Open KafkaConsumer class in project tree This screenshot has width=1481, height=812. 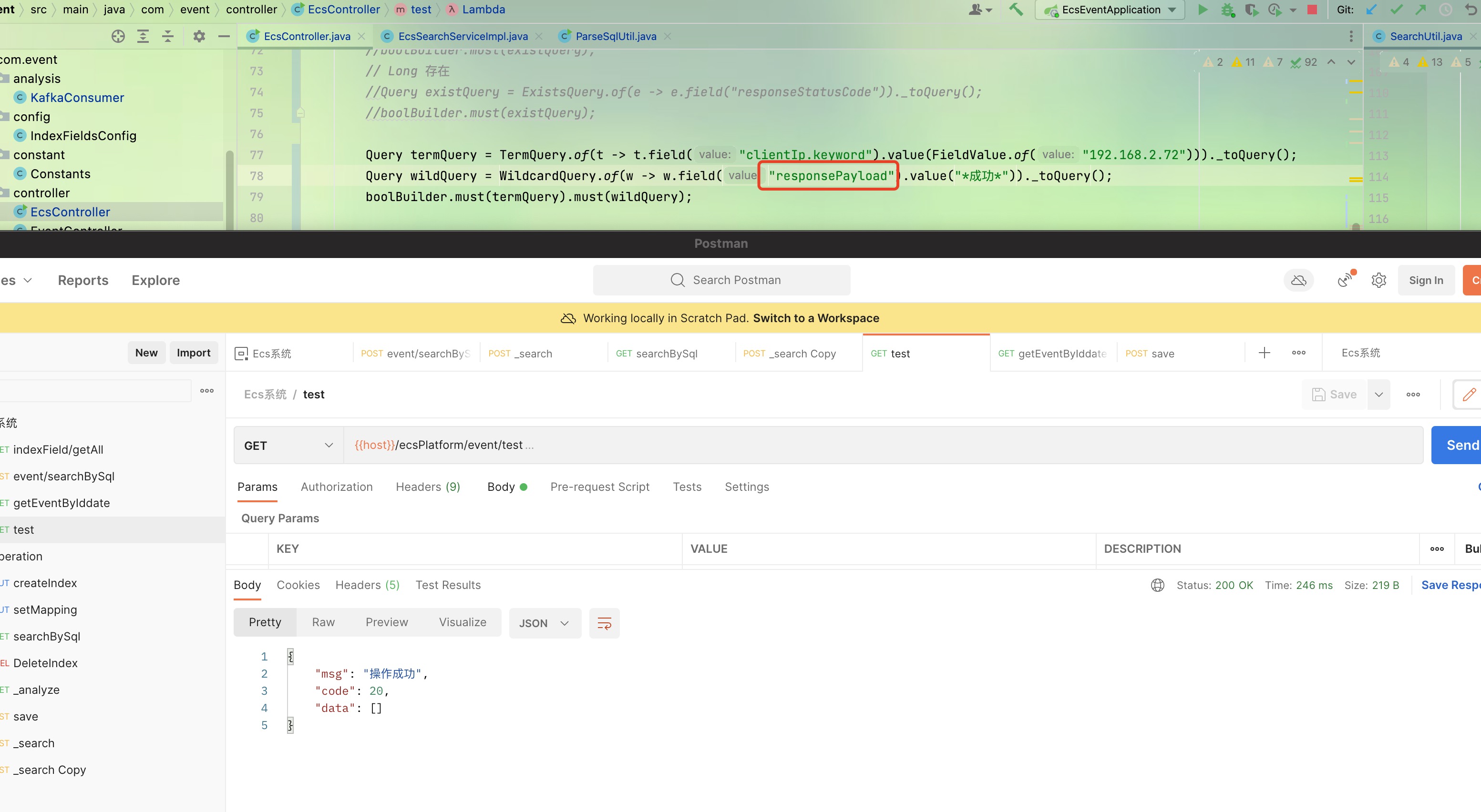coord(77,98)
